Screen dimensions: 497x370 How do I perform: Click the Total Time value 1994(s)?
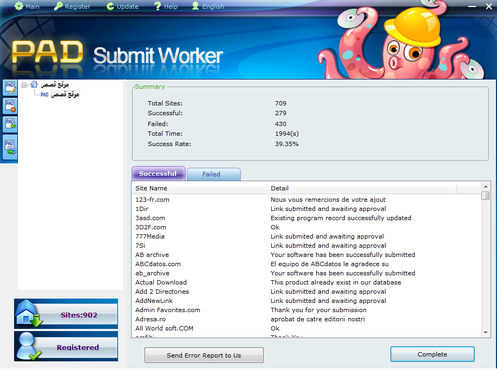(287, 134)
